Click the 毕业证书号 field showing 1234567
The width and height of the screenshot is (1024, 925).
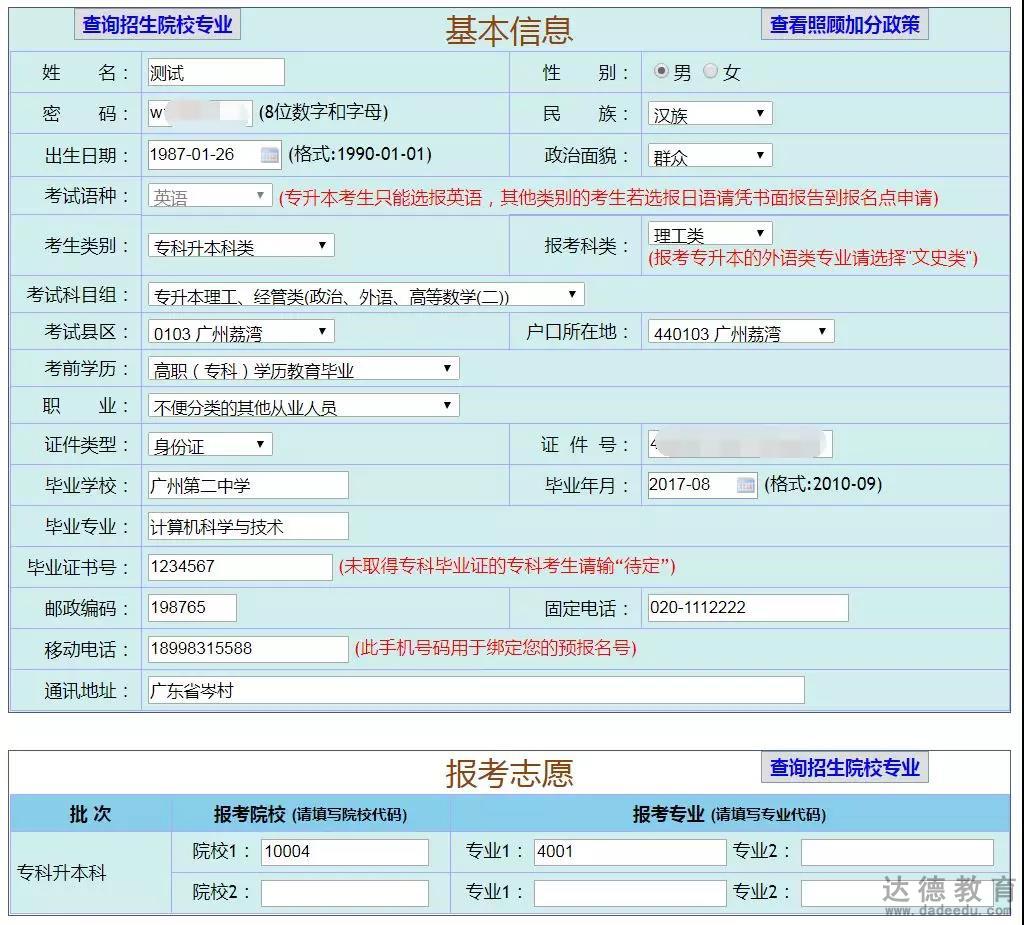pos(240,566)
